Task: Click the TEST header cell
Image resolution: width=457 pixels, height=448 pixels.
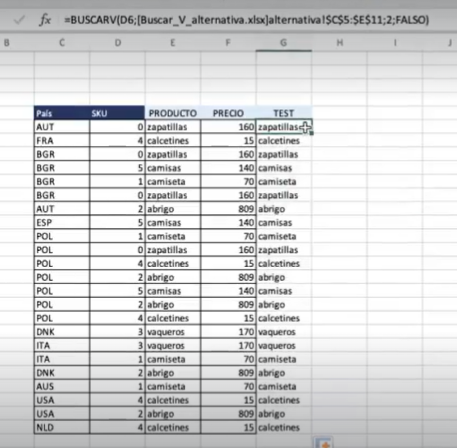Action: [284, 113]
